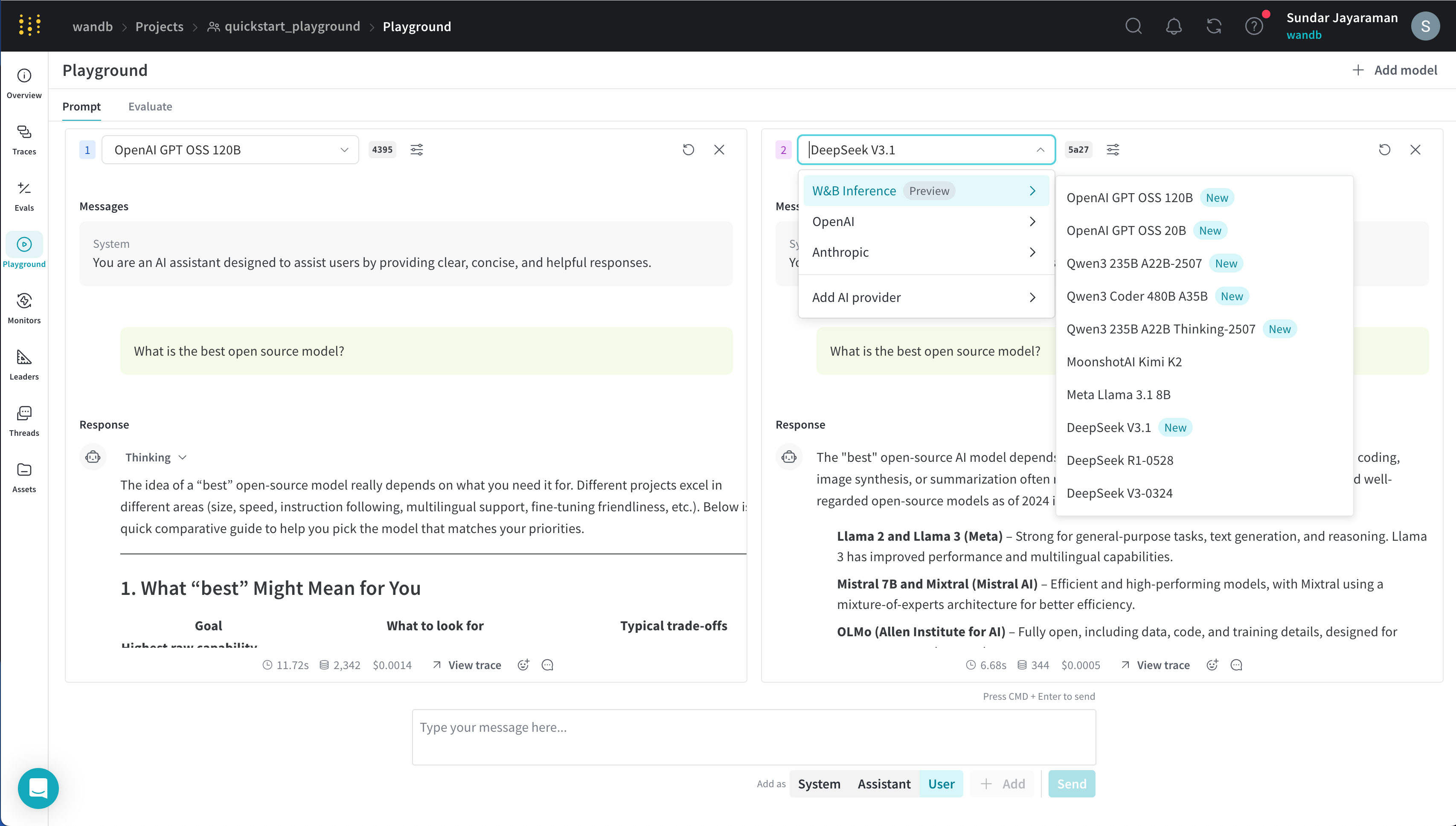Click robot avatar beside Thinking response
Viewport: 1456px width, 826px height.
(93, 457)
